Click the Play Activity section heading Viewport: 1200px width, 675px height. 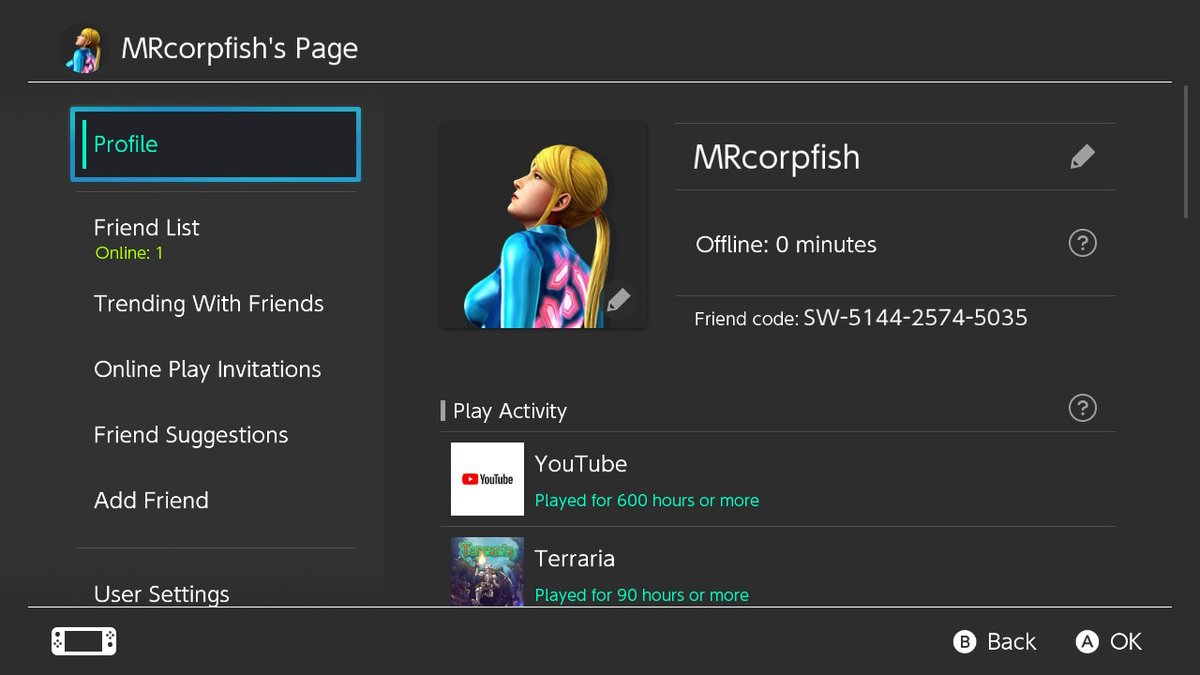coord(510,411)
